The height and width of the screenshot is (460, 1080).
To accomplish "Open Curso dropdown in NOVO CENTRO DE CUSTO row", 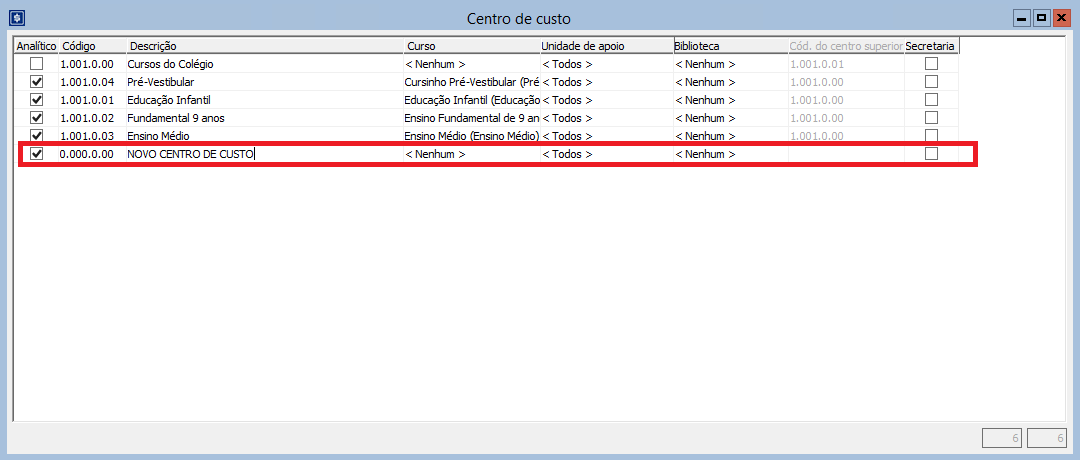I will pos(470,154).
